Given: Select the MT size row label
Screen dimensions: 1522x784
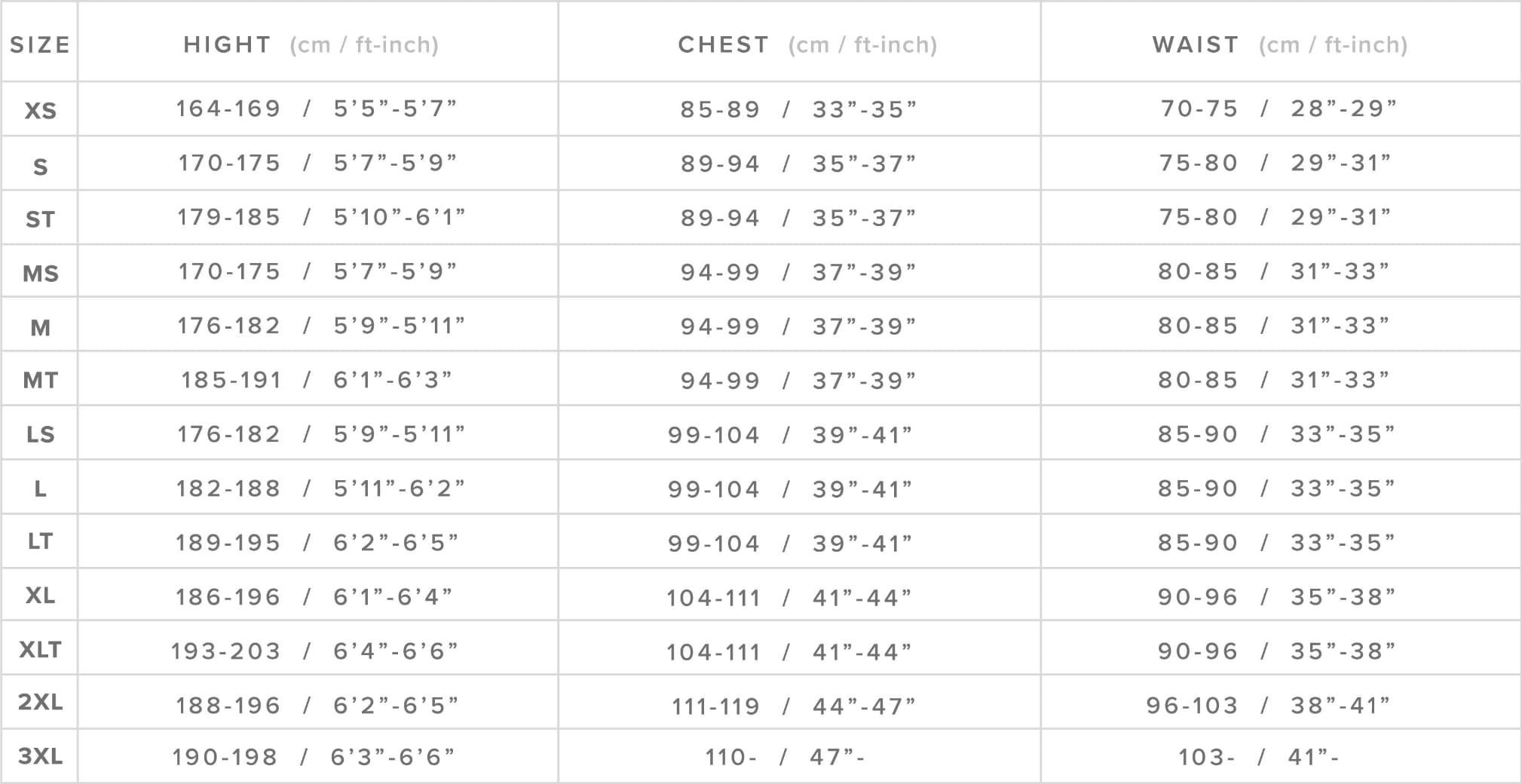Looking at the screenshot, I should [40, 380].
